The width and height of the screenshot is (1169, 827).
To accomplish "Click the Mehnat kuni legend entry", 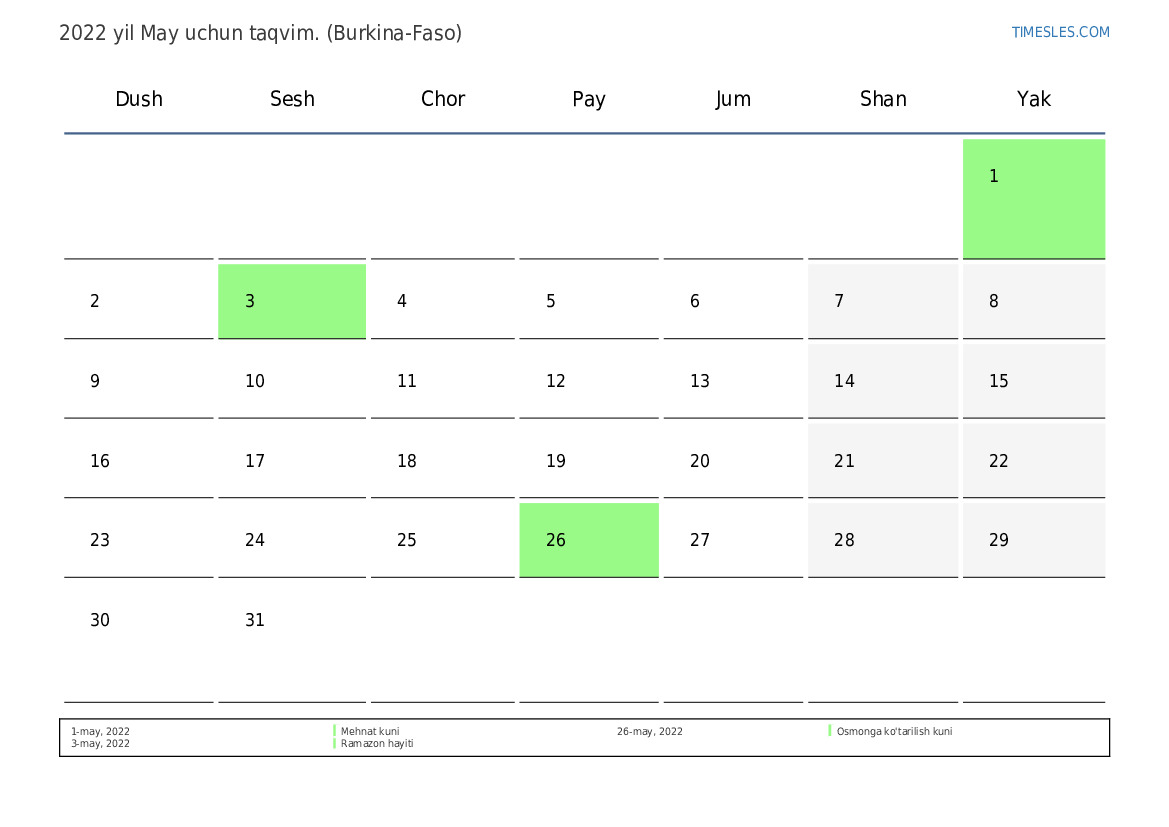I will point(370,732).
